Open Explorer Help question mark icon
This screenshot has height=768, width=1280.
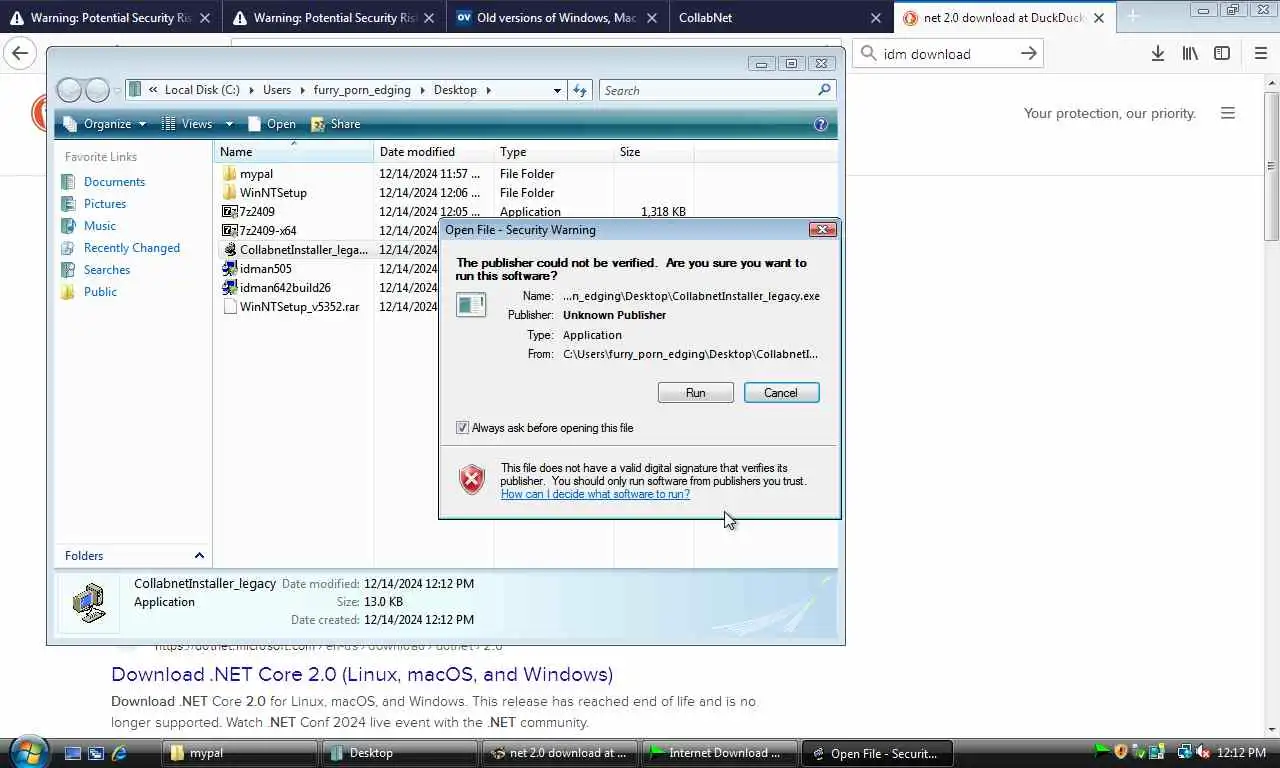[x=821, y=124]
